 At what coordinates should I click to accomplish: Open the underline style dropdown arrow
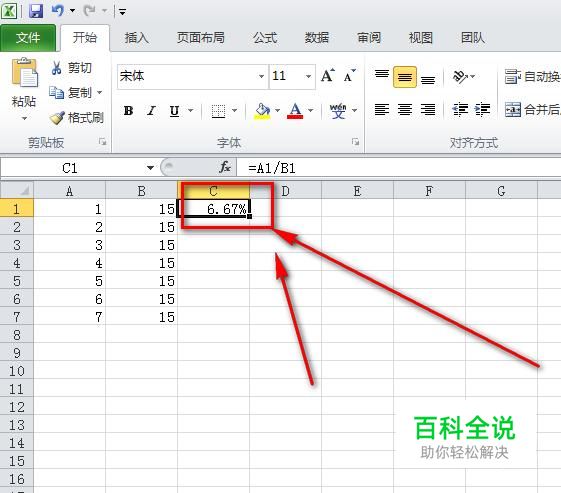click(191, 111)
